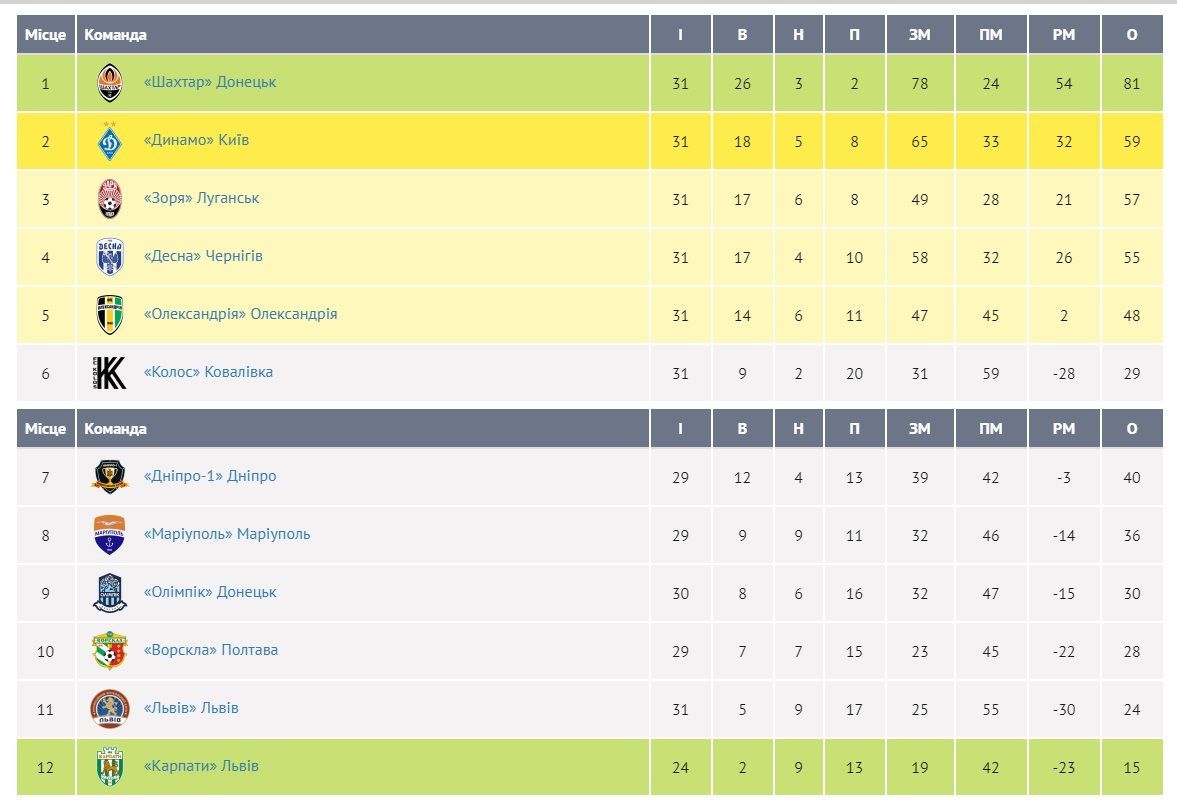Click the Desna Chernihiv club emblem

point(110,257)
